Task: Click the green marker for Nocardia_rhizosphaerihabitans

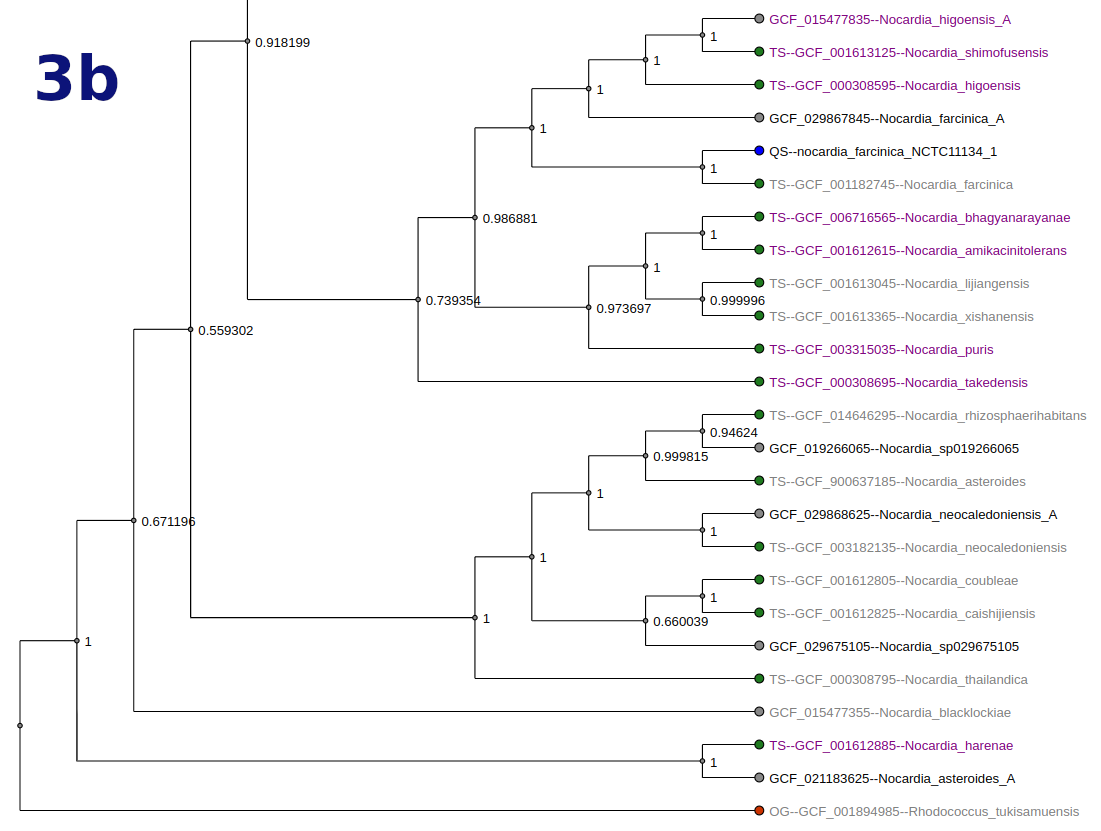Action: [x=759, y=414]
